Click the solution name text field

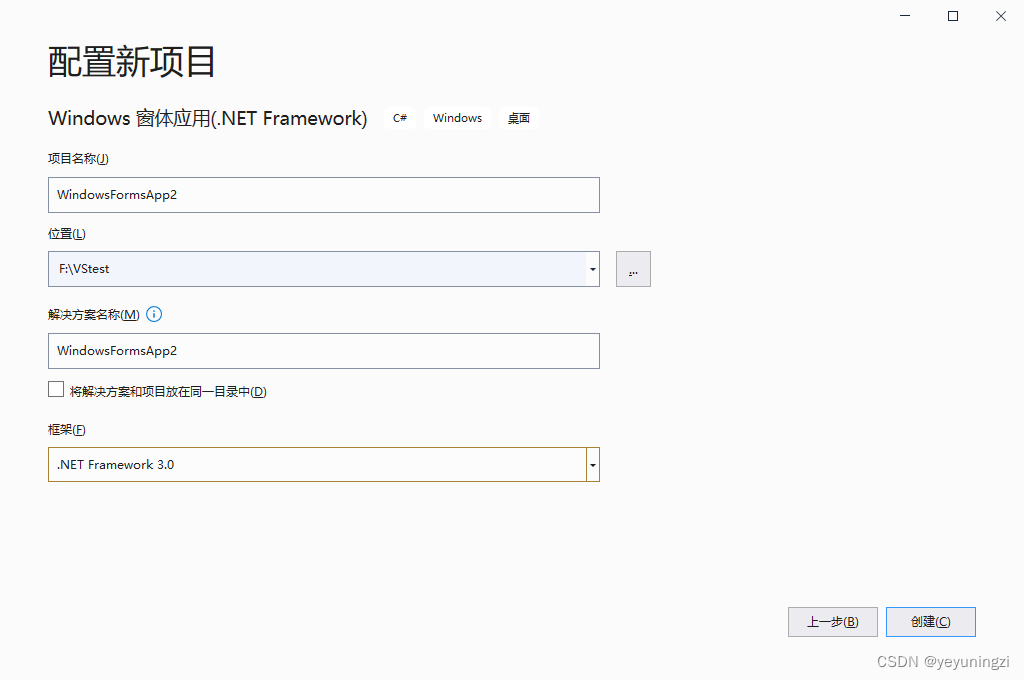(323, 351)
